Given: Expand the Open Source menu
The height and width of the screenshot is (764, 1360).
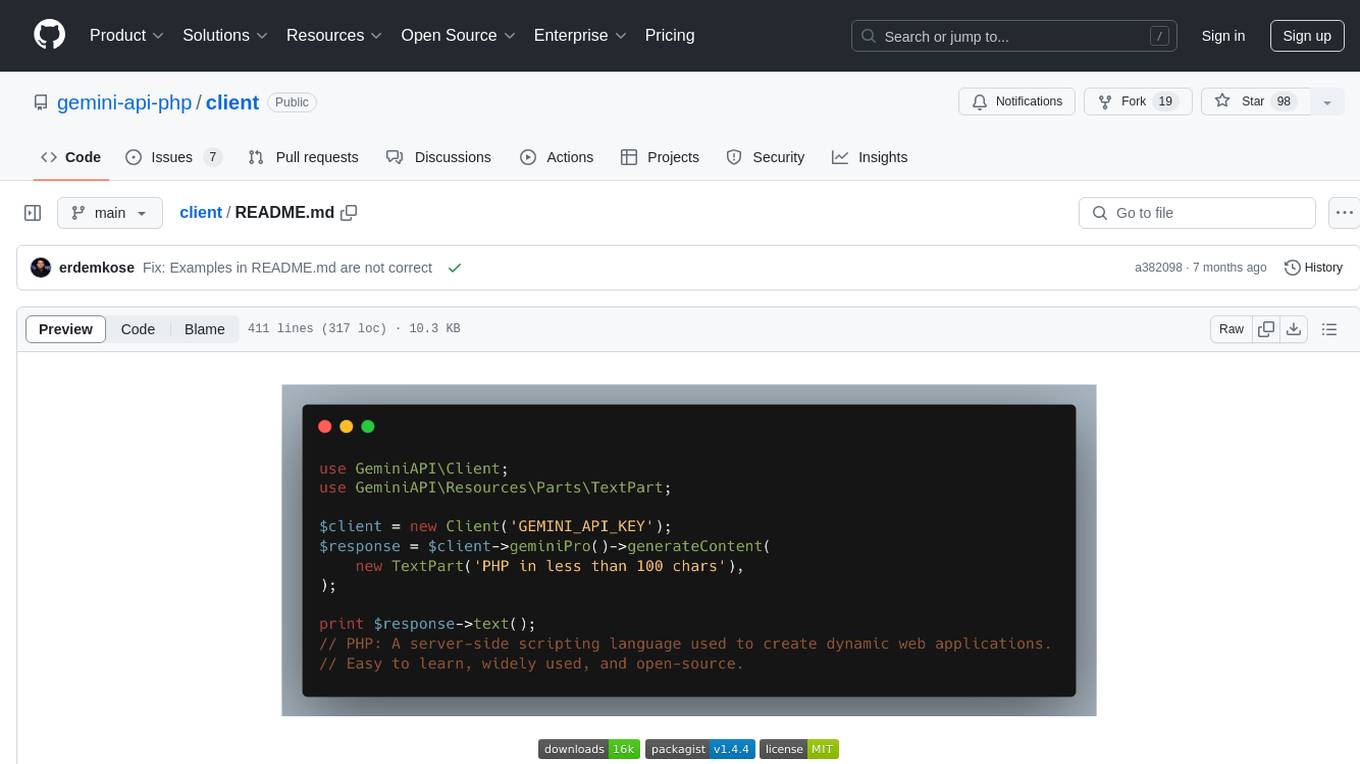Looking at the screenshot, I should click(458, 35).
